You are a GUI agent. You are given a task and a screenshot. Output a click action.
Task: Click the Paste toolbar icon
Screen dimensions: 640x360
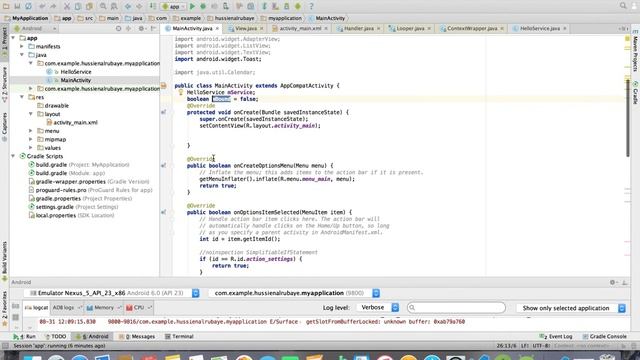coord(89,6)
